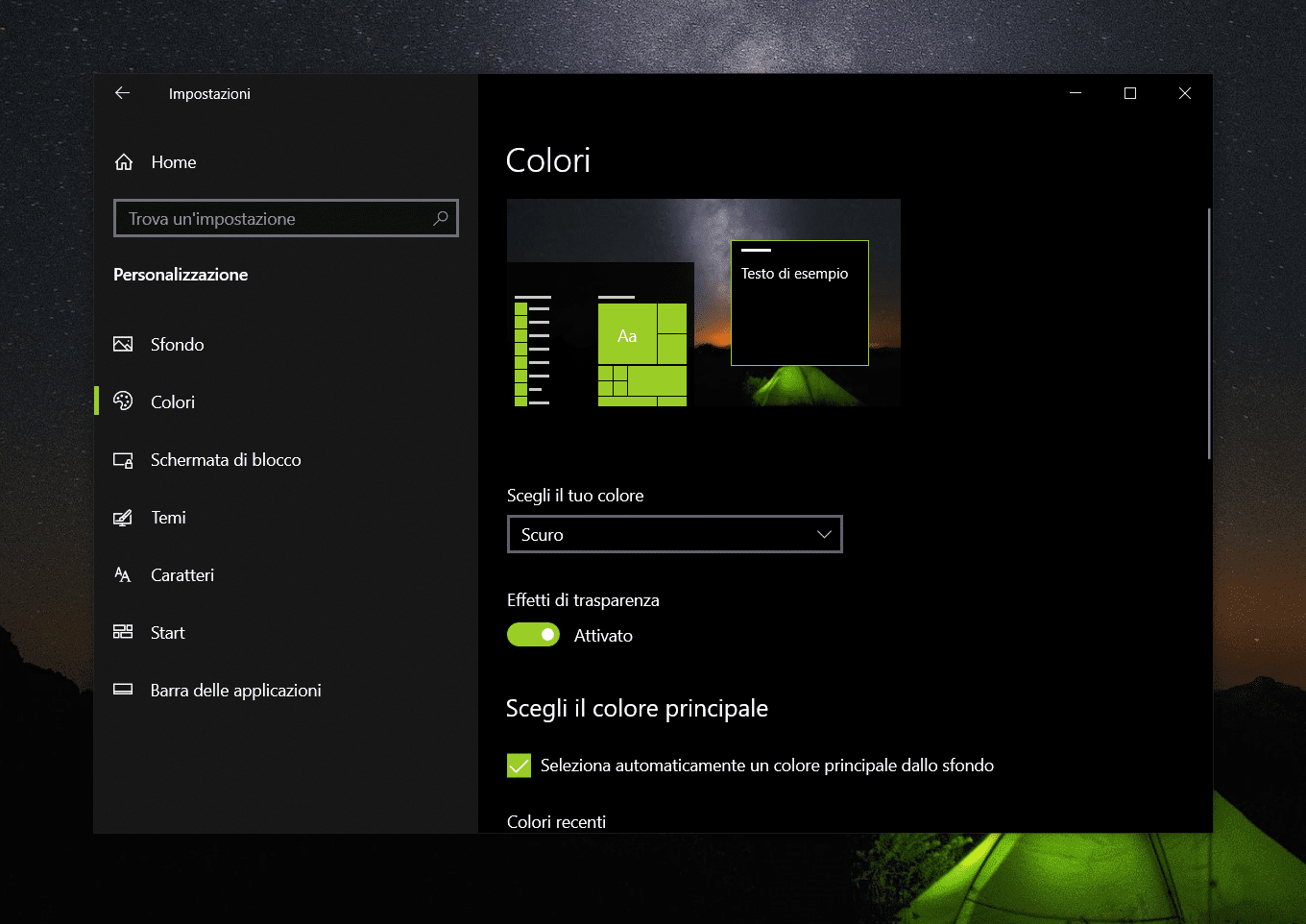Viewport: 1306px width, 924px height.
Task: Click the vertical scrollbar of the Colori page
Action: point(1208,332)
